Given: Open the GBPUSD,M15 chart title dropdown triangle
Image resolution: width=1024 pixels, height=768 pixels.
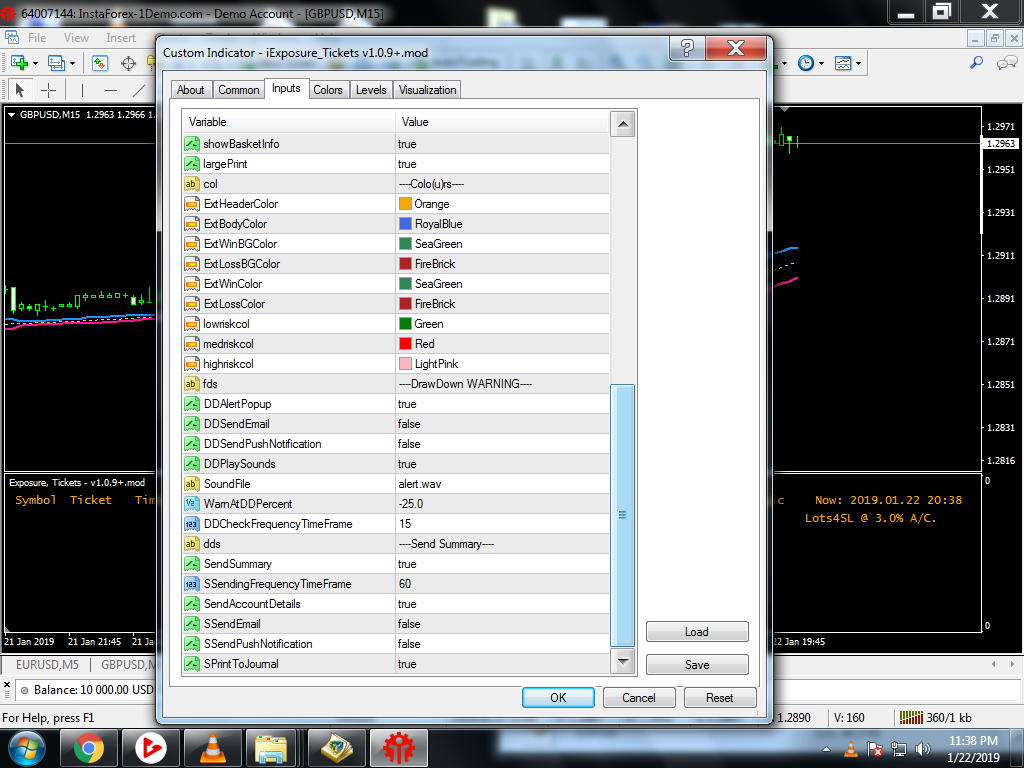Looking at the screenshot, I should click(x=11, y=114).
